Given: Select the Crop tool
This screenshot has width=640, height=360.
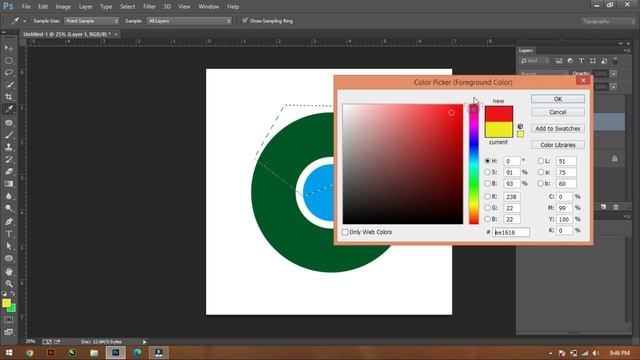Looking at the screenshot, I should click(9, 97).
